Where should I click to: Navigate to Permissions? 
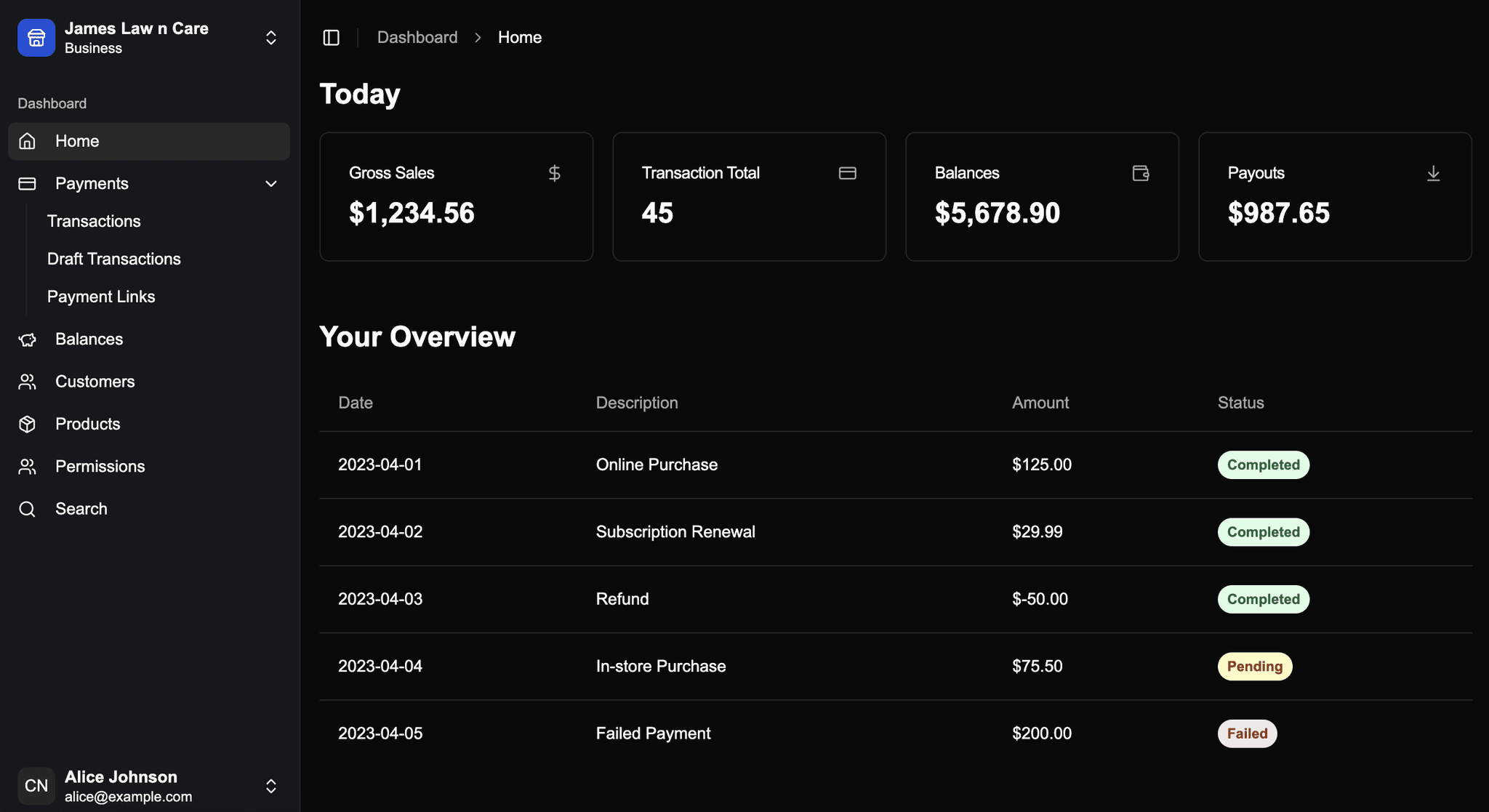click(x=149, y=467)
